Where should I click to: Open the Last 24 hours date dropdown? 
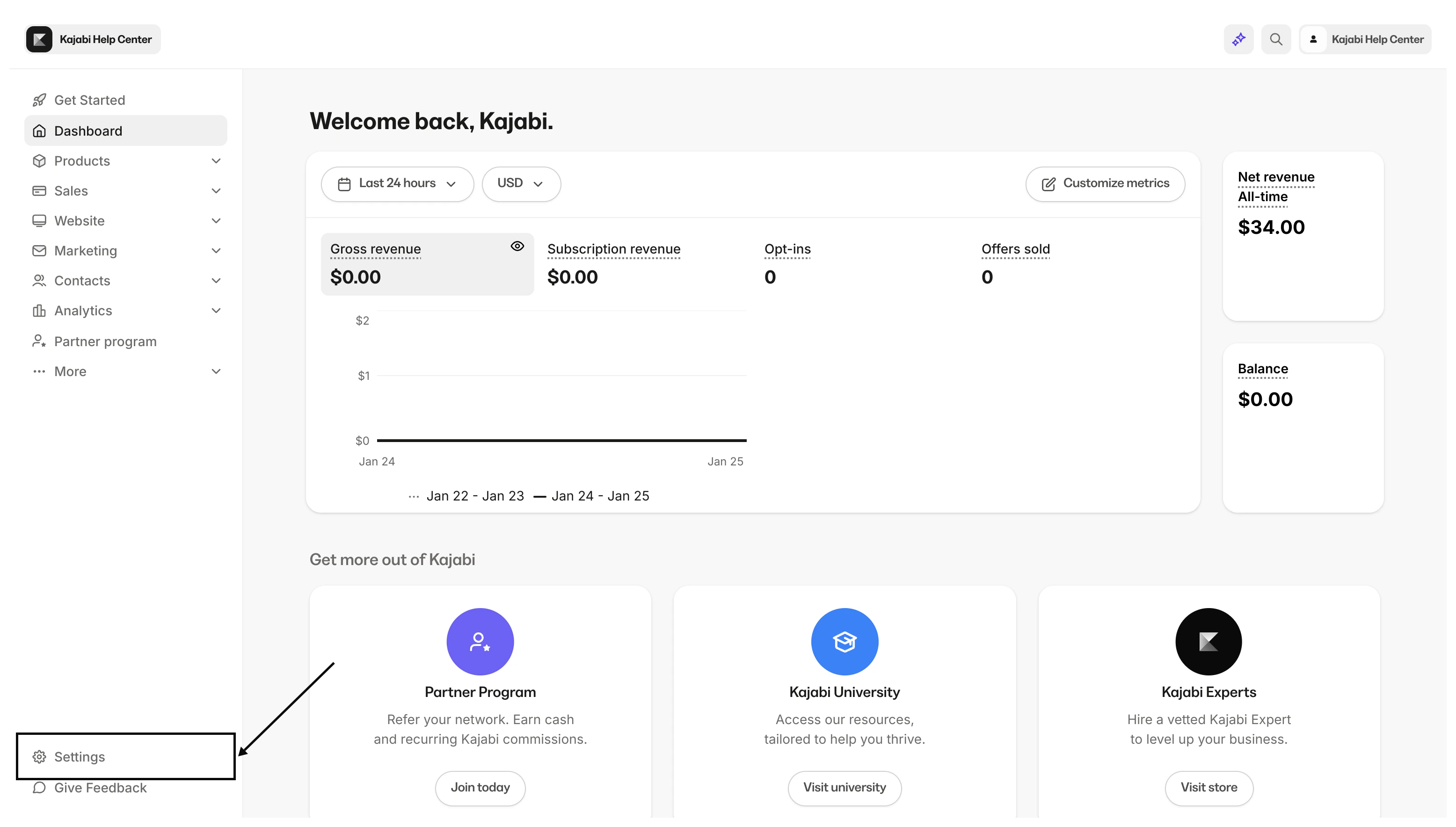397,183
